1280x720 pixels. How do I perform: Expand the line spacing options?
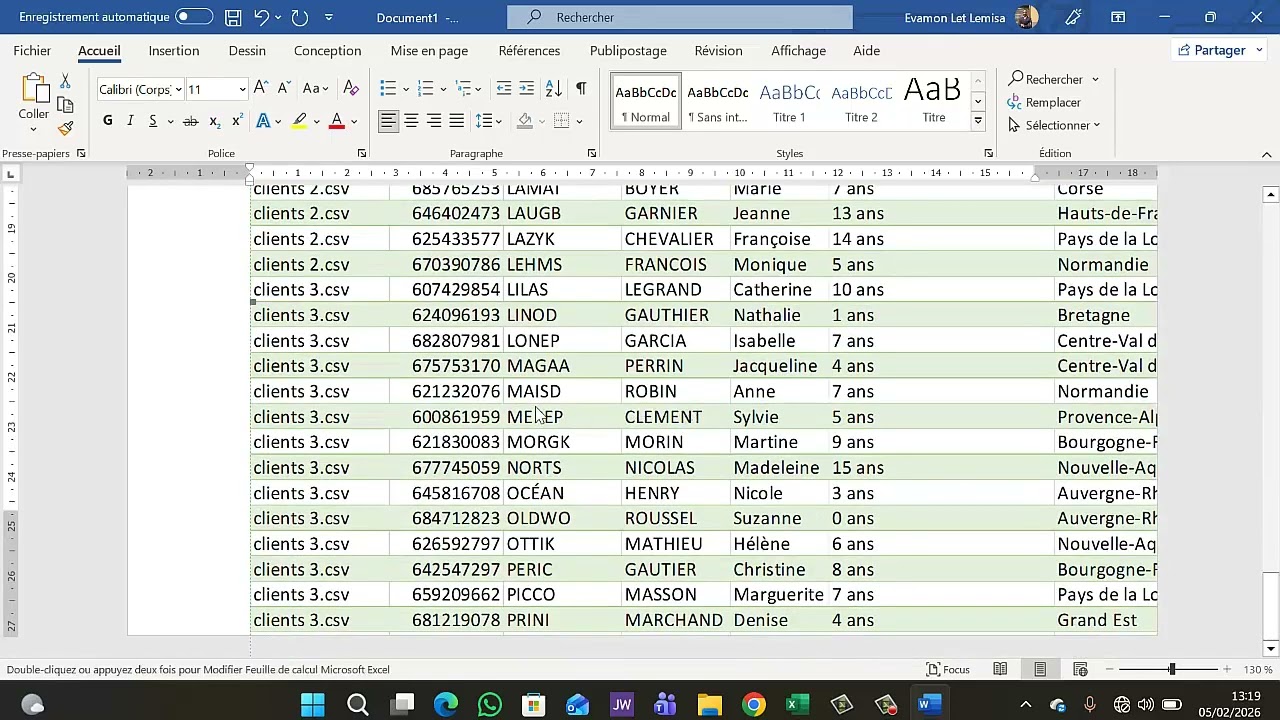click(x=488, y=121)
